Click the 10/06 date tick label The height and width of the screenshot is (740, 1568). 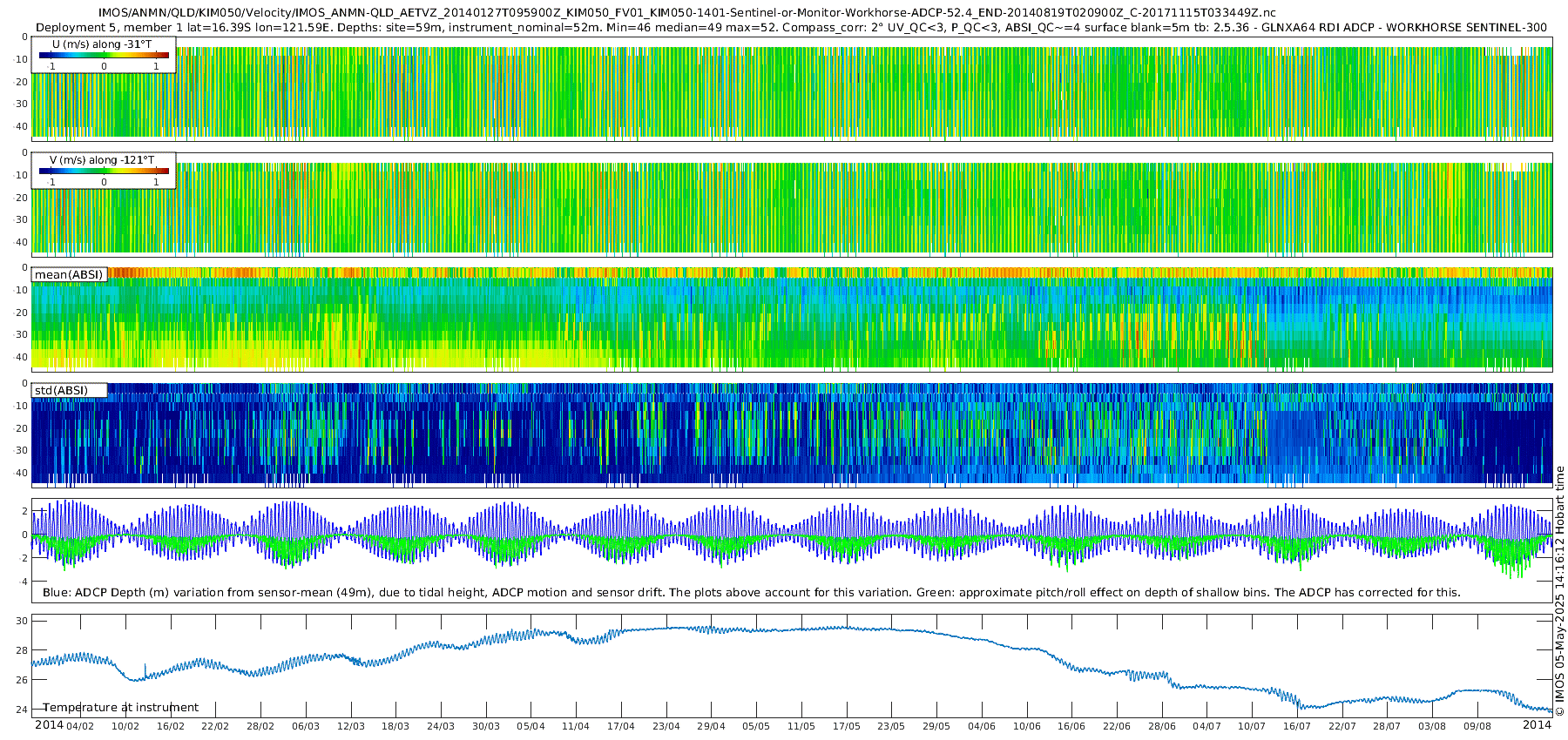coord(1026,726)
